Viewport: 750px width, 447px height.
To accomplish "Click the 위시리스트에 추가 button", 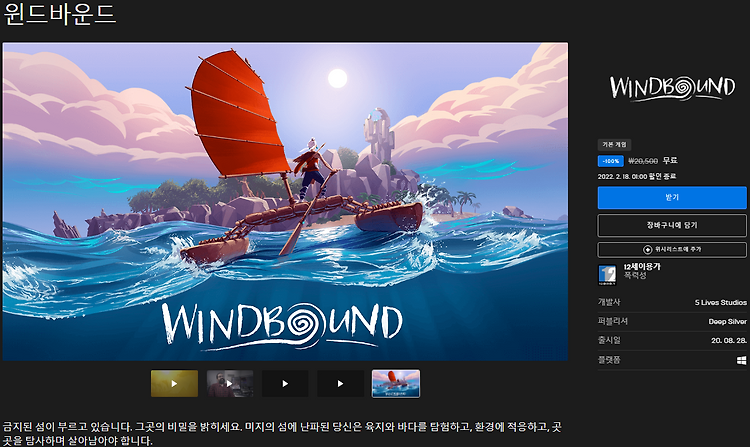I will click(672, 250).
